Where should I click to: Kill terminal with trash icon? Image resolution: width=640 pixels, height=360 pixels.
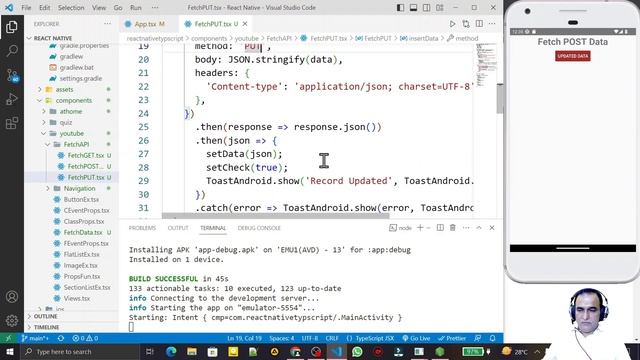click(453, 228)
